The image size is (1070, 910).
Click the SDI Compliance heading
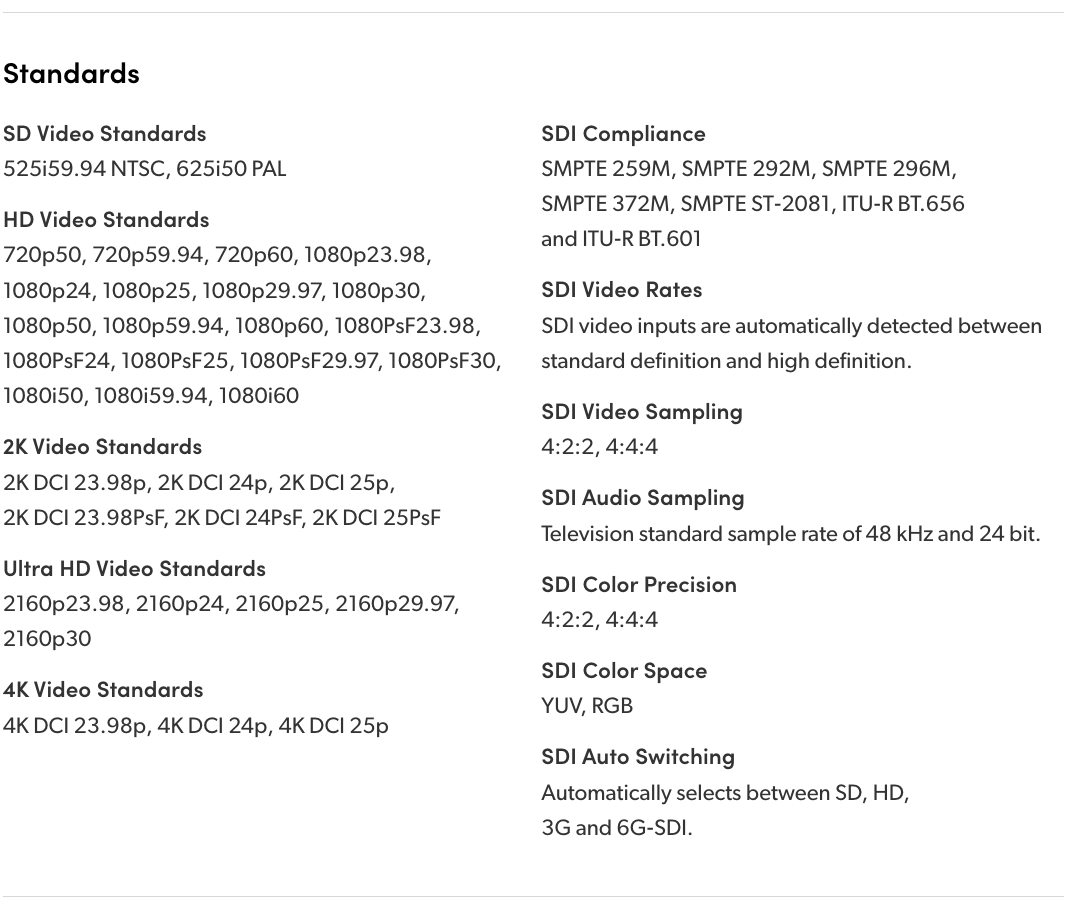623,133
